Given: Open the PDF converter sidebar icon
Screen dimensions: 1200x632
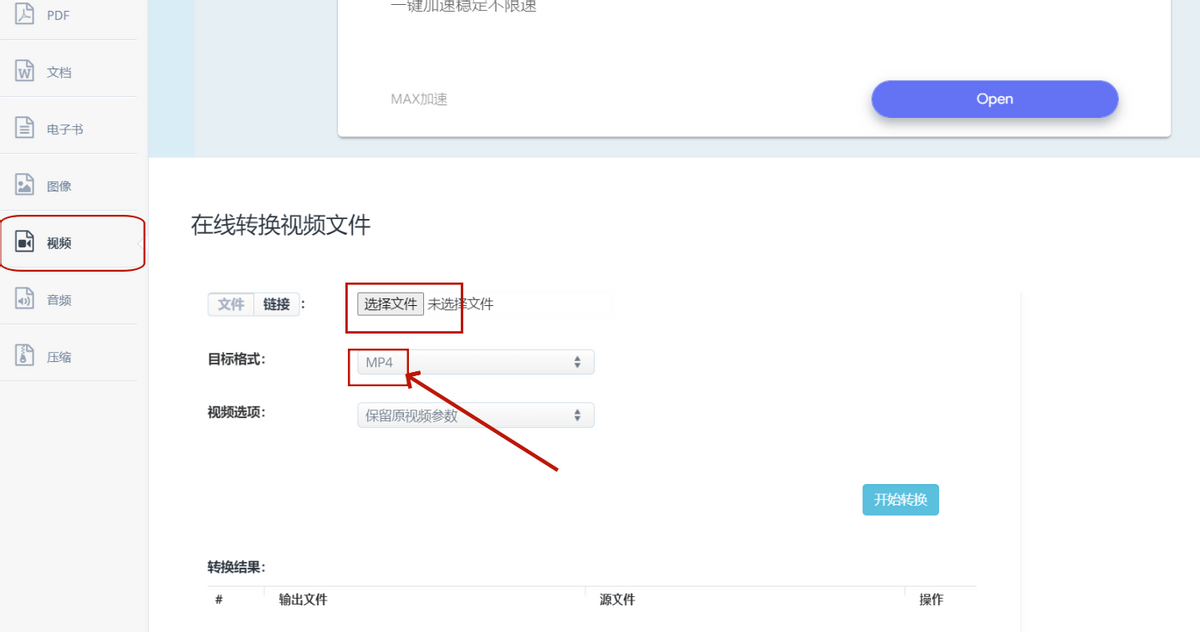Looking at the screenshot, I should point(26,15).
